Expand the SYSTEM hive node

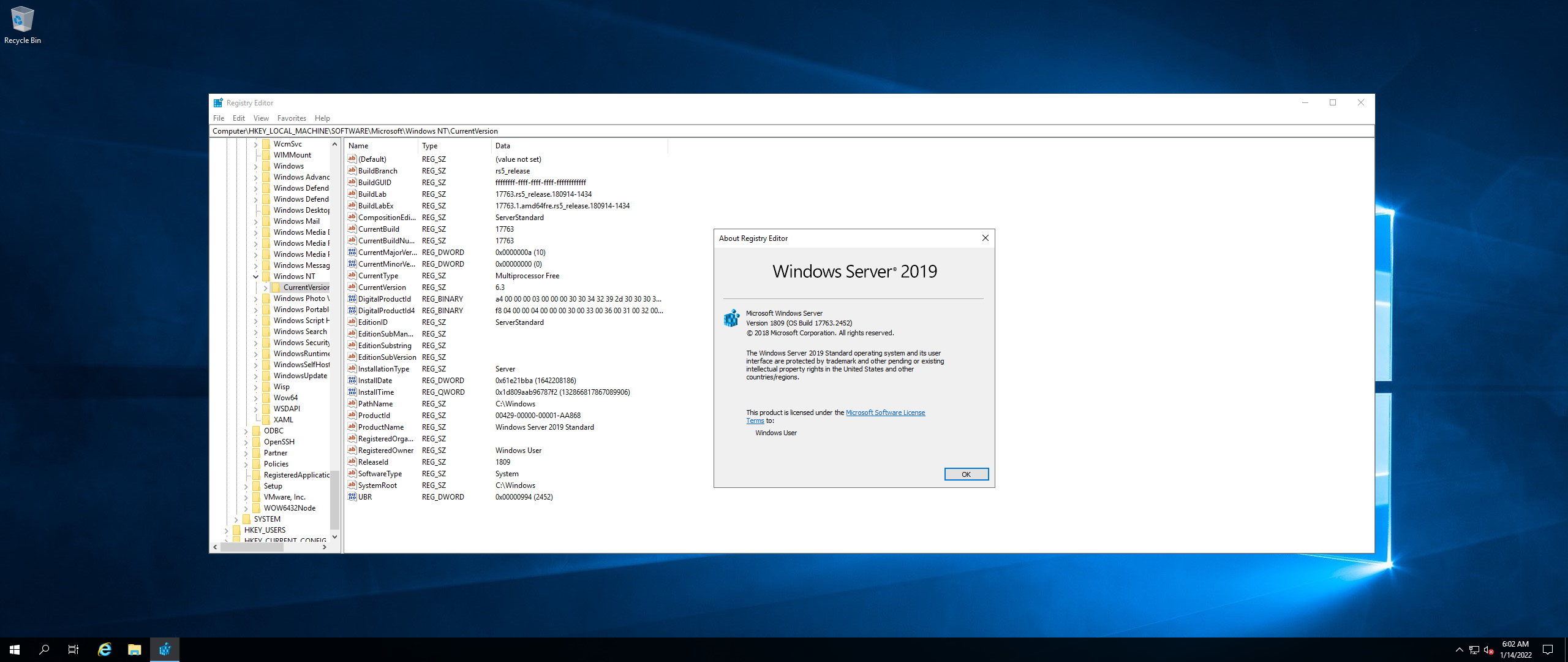point(236,519)
